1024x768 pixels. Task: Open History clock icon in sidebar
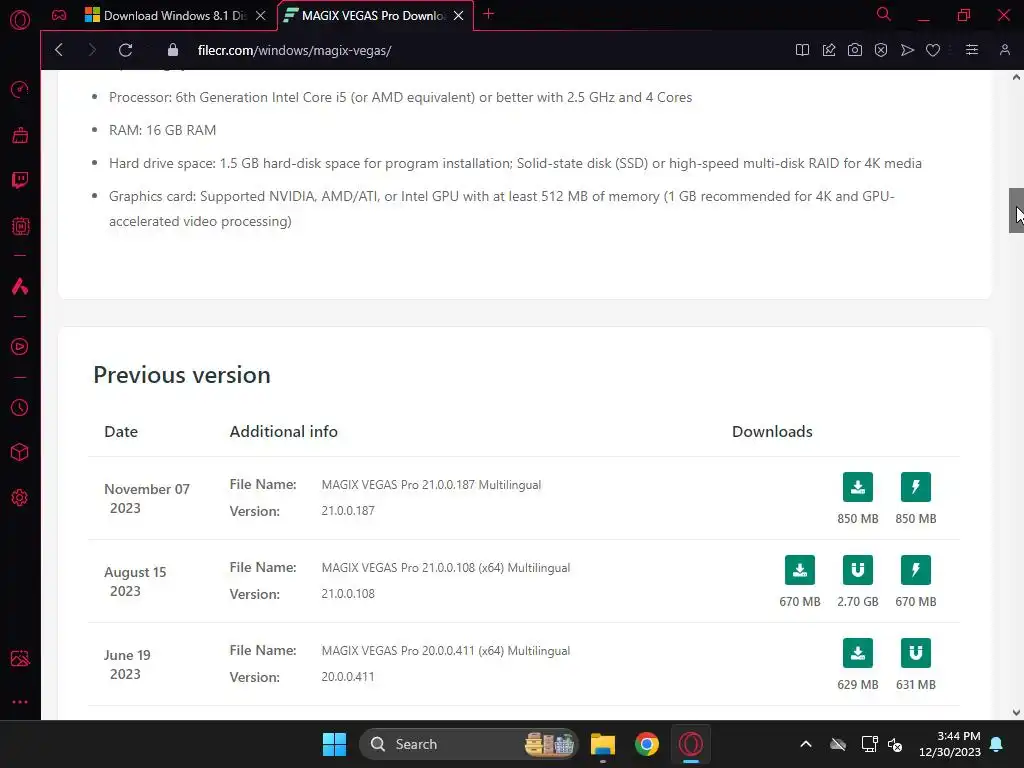pos(20,408)
